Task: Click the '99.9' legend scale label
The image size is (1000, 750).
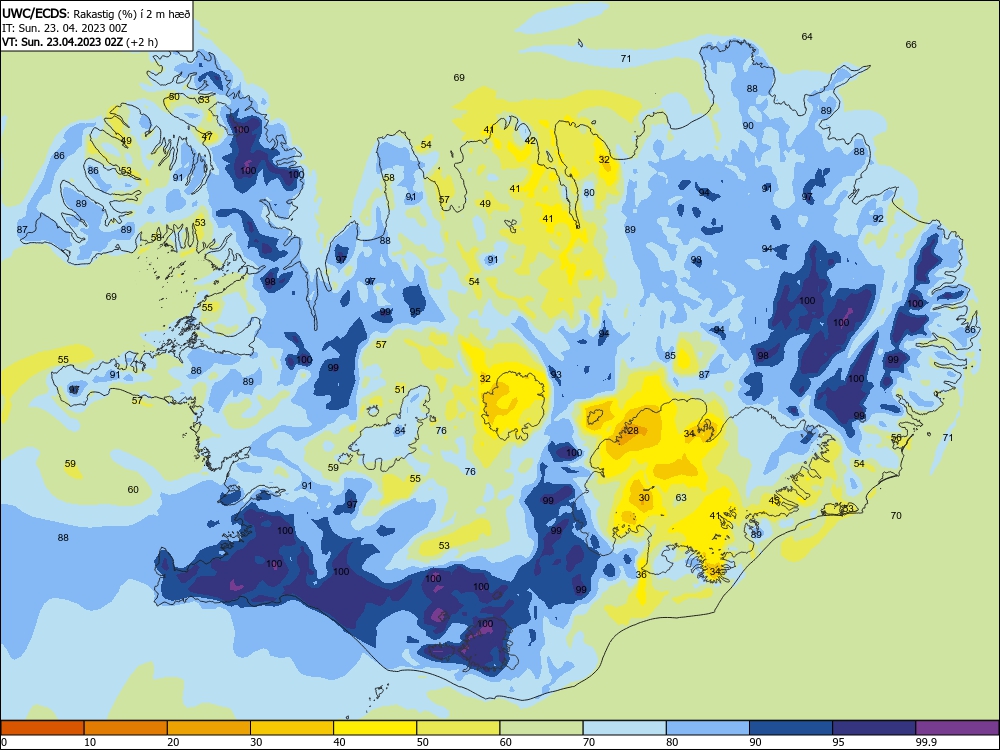Action: point(925,742)
